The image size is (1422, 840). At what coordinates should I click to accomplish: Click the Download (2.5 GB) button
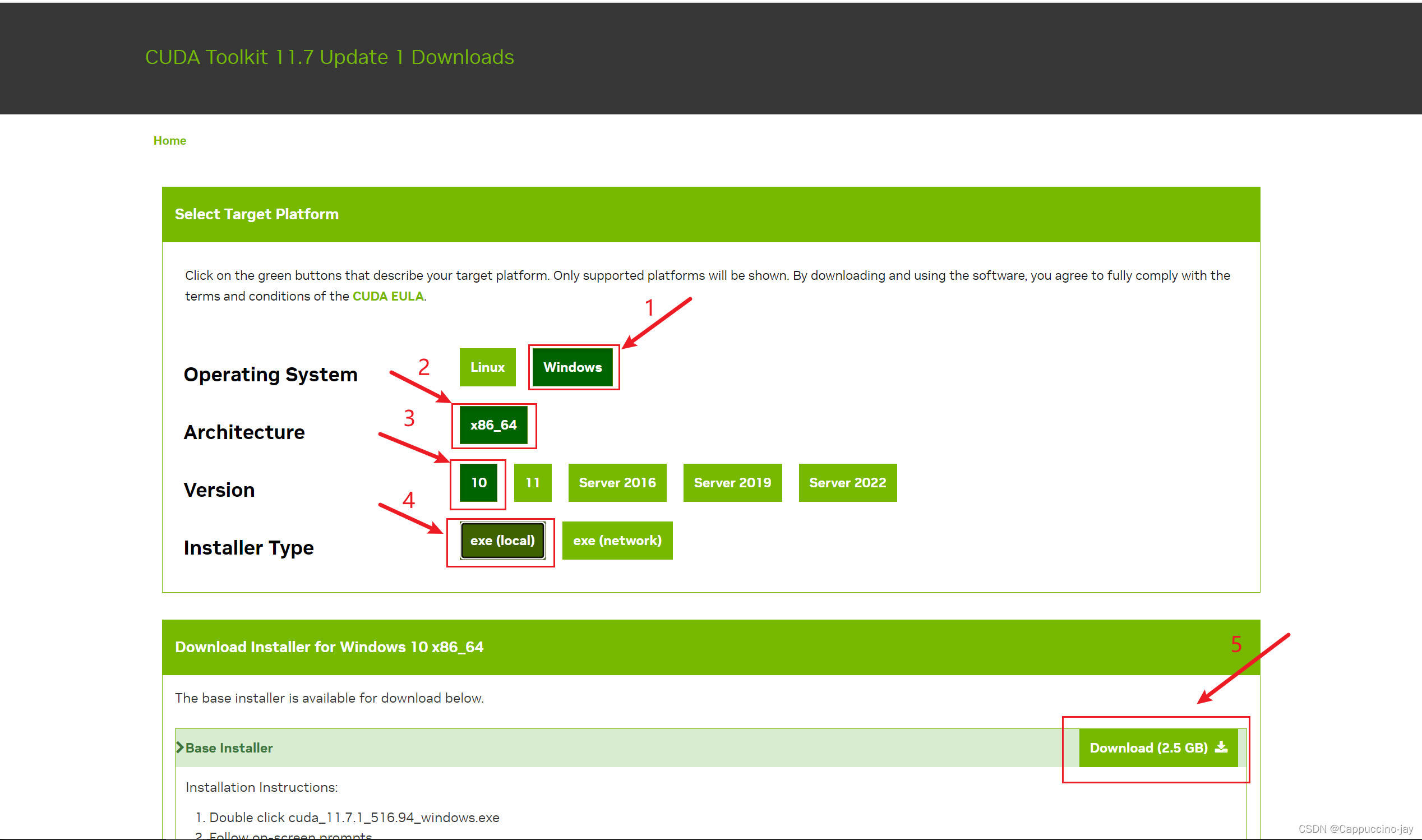1158,747
